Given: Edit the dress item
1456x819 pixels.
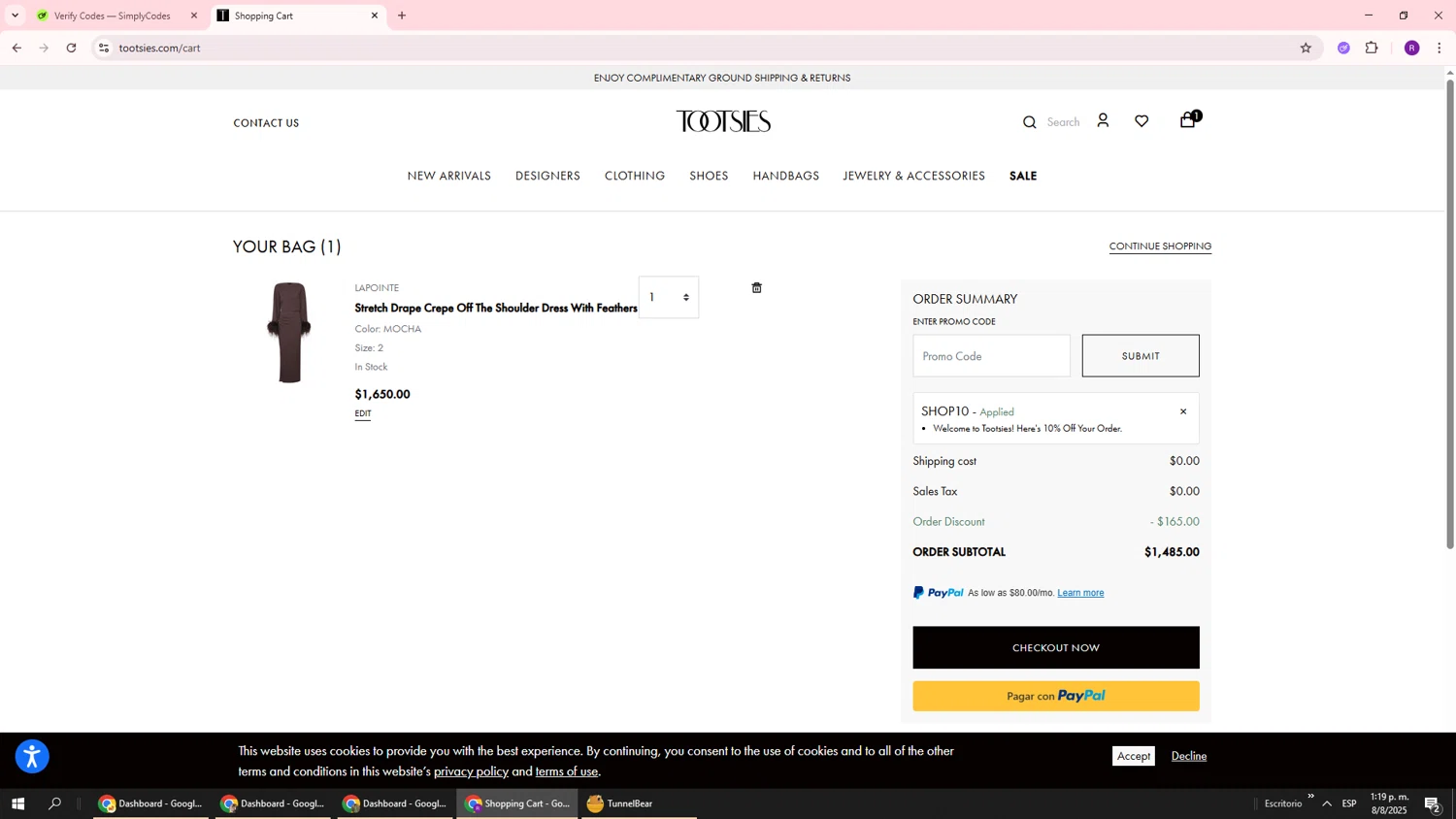Looking at the screenshot, I should point(363,413).
